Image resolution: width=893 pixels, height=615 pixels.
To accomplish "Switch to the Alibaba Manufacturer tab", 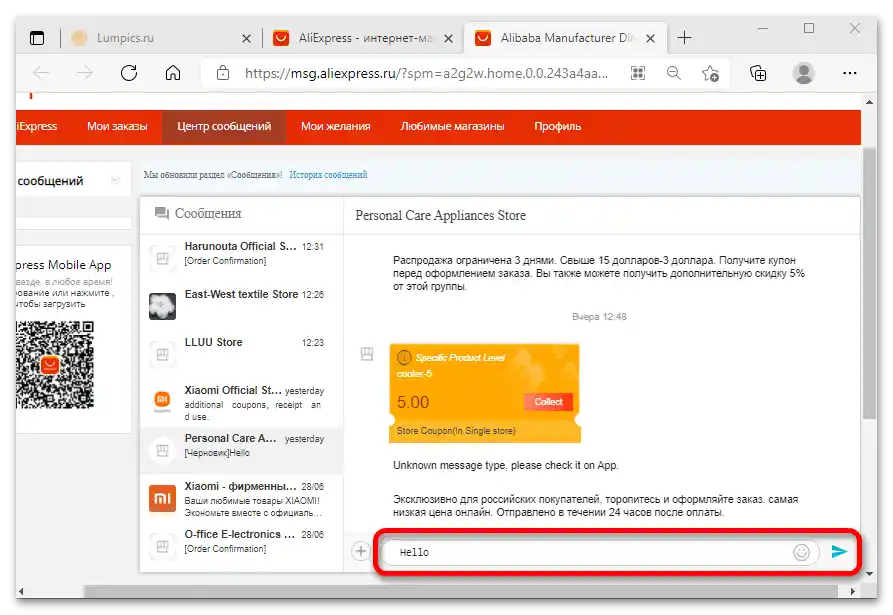I will (566, 38).
